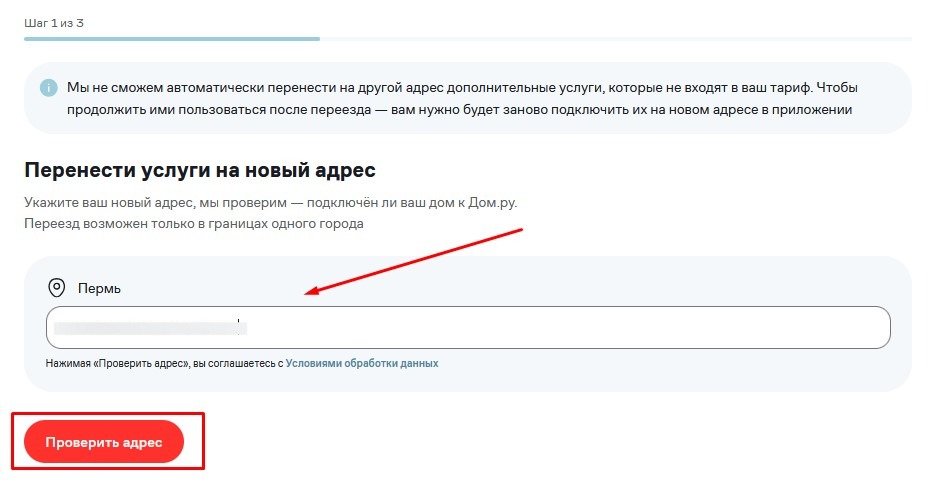Click the second line of the info notice
Viewport: 931px width, 483px height.
point(460,110)
